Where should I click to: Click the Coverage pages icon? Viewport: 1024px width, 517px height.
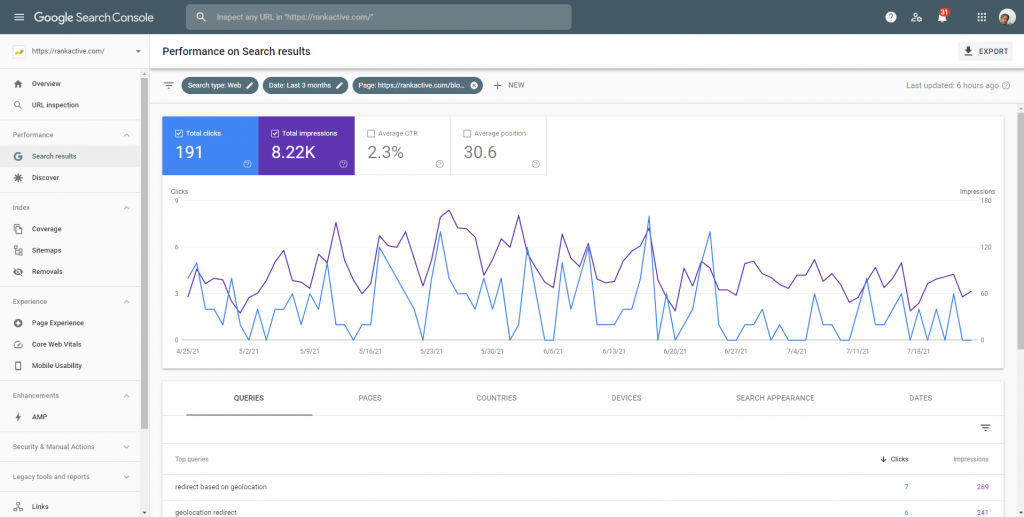coord(18,229)
